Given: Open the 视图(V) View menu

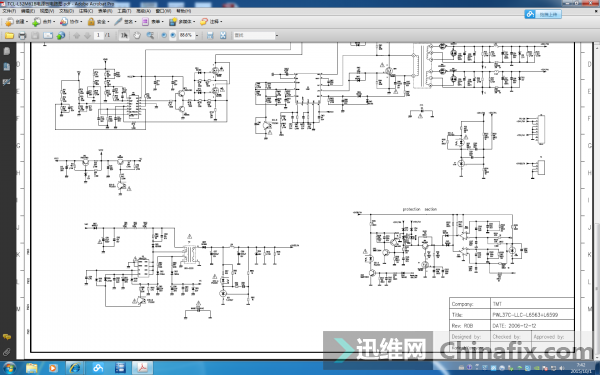Looking at the screenshot, I should [47, 11].
